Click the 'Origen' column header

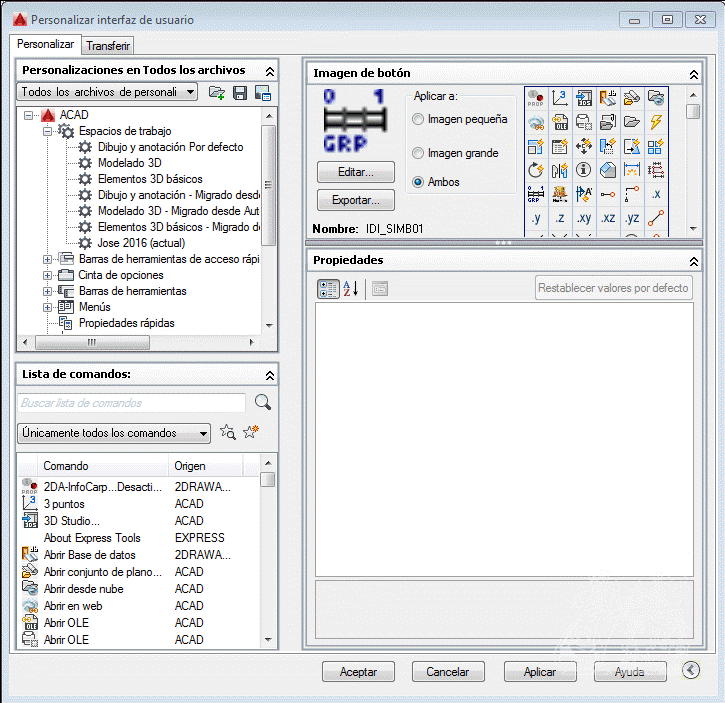coord(206,466)
